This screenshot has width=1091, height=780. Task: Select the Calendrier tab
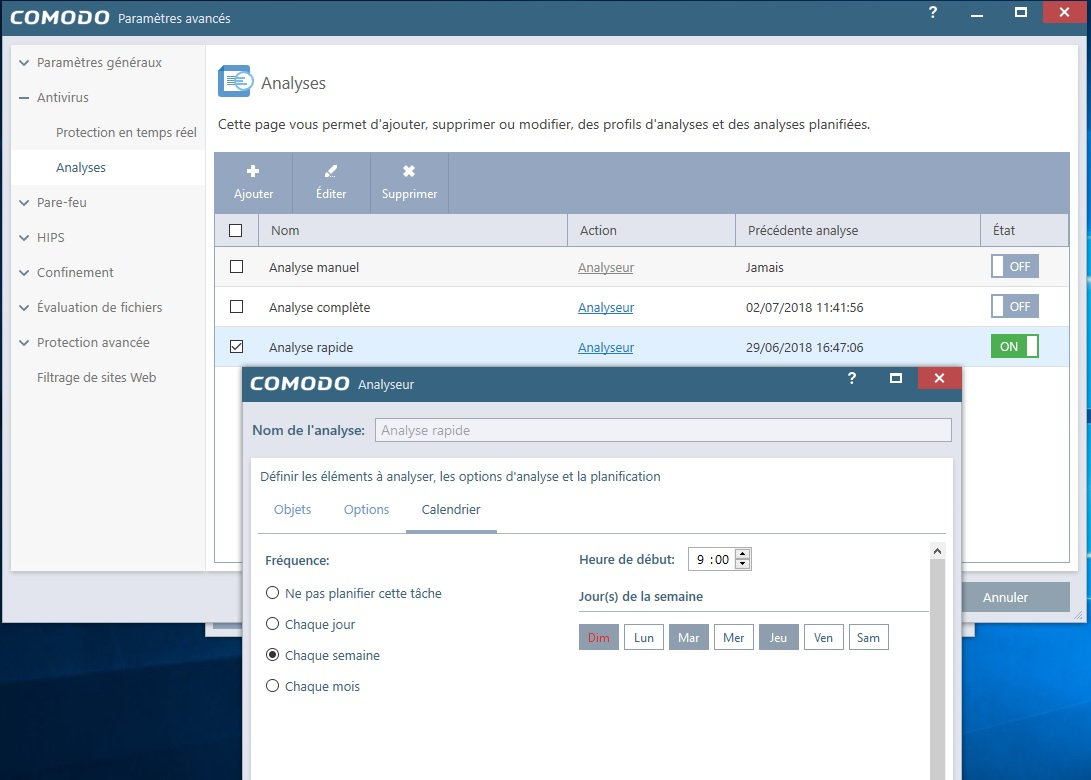[x=451, y=509]
